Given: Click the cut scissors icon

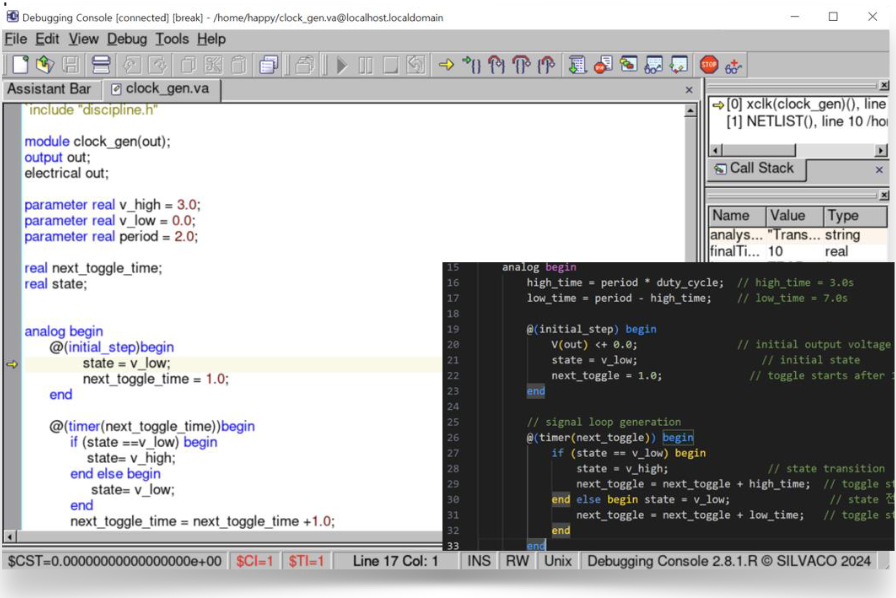Looking at the screenshot, I should click(x=213, y=65).
